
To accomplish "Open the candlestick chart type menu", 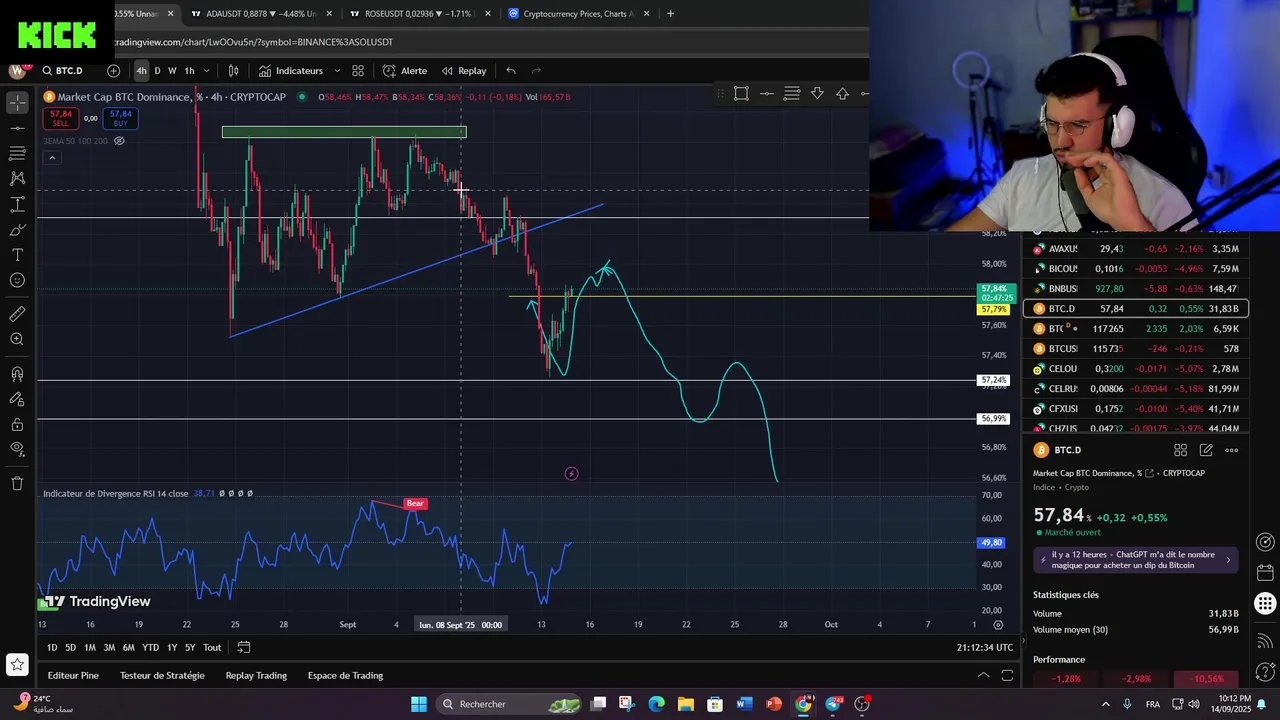I will pos(233,71).
